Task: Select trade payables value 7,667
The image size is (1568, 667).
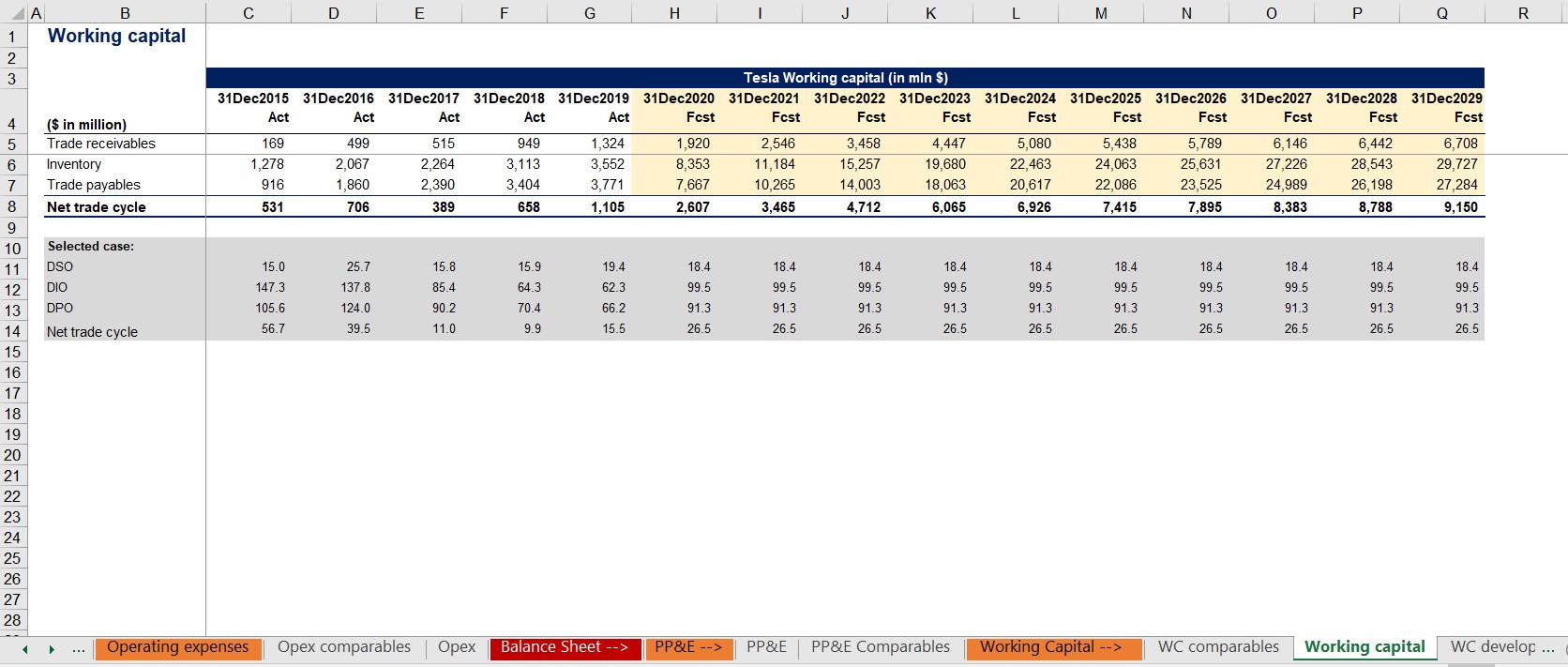Action: coord(693,185)
